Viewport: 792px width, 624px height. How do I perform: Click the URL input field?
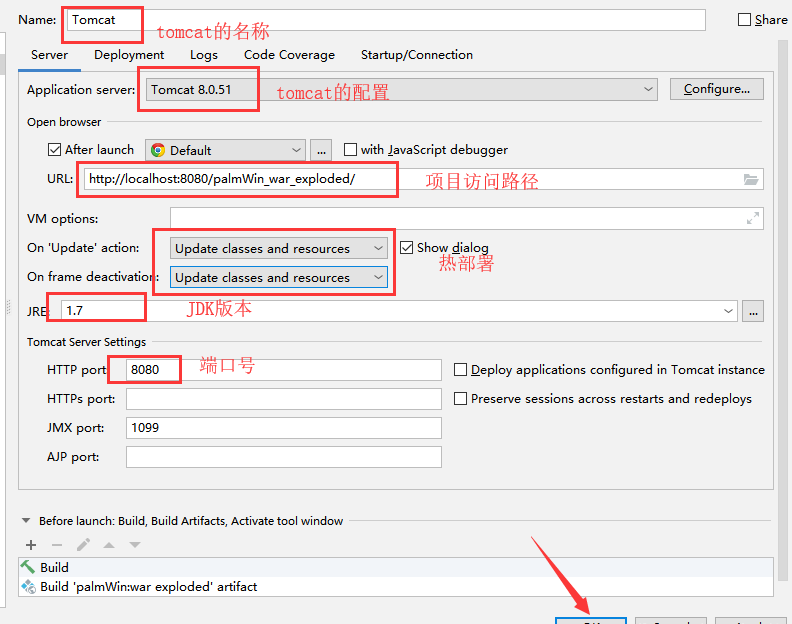click(423, 179)
